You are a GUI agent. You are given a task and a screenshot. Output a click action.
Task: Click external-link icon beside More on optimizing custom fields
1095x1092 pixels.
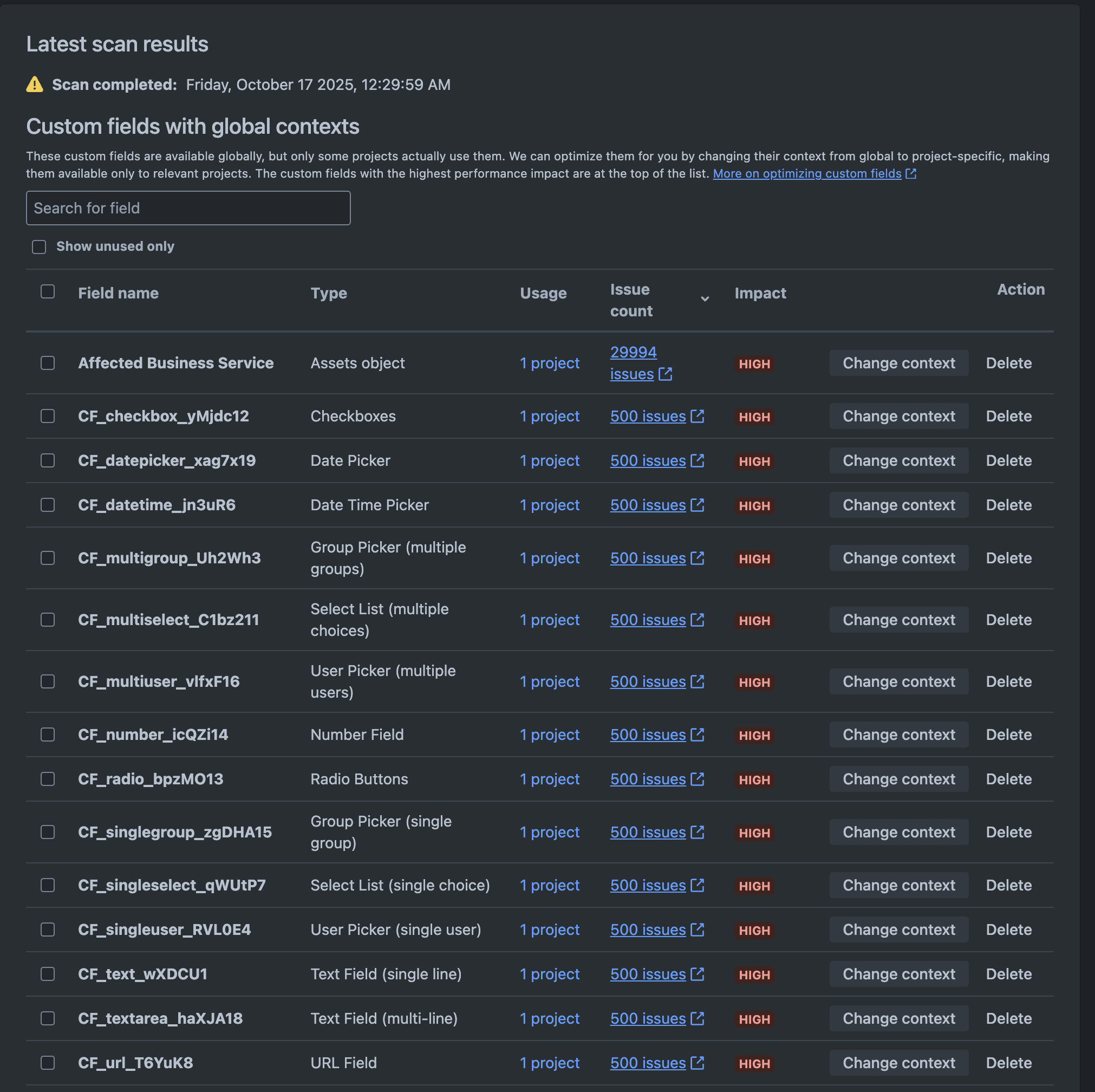(x=911, y=173)
